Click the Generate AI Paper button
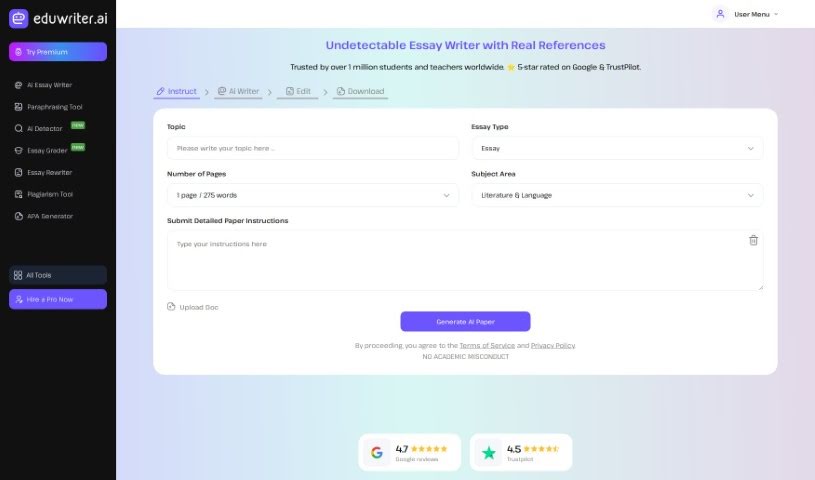 click(465, 321)
